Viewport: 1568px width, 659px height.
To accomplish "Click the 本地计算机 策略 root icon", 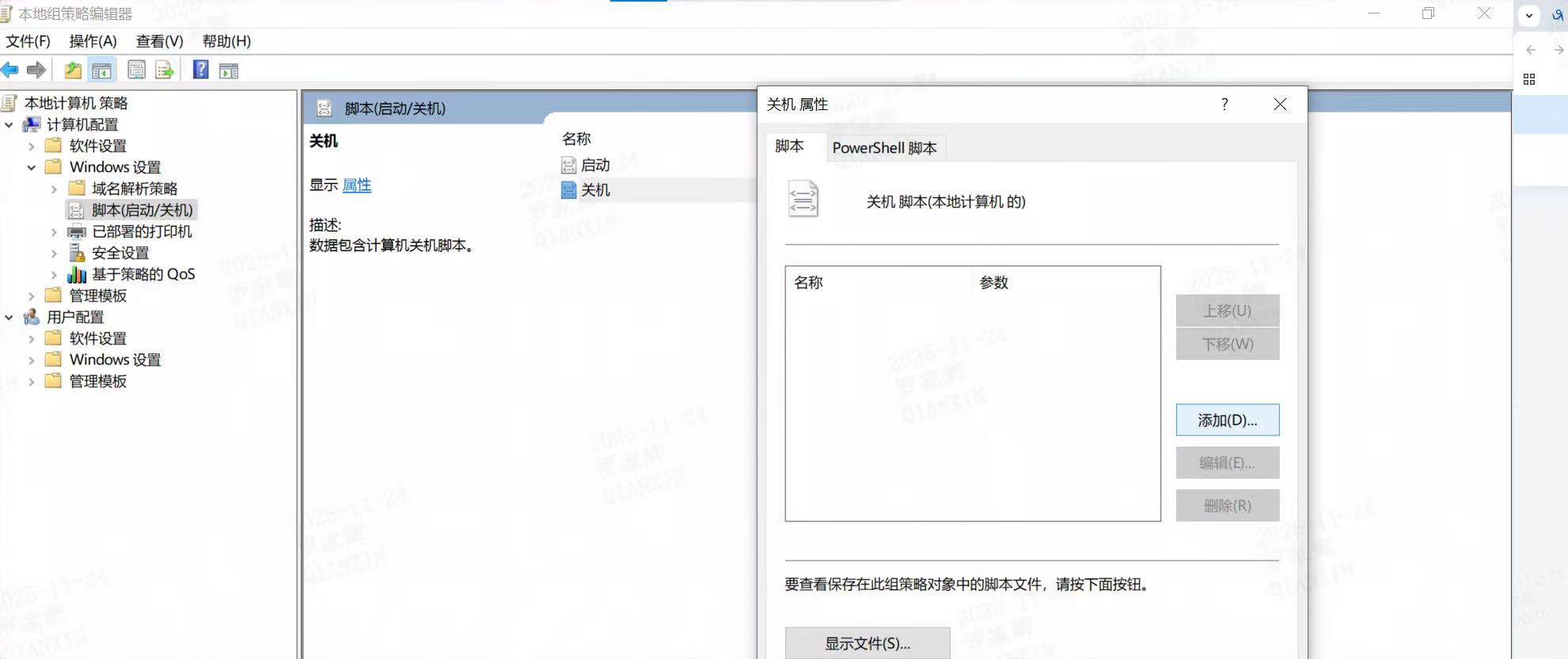I will [x=9, y=103].
